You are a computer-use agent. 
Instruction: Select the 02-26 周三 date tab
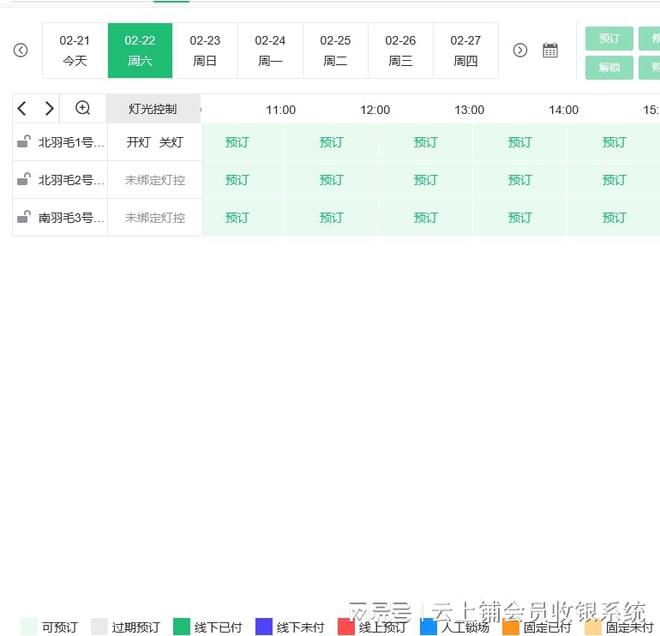400,51
